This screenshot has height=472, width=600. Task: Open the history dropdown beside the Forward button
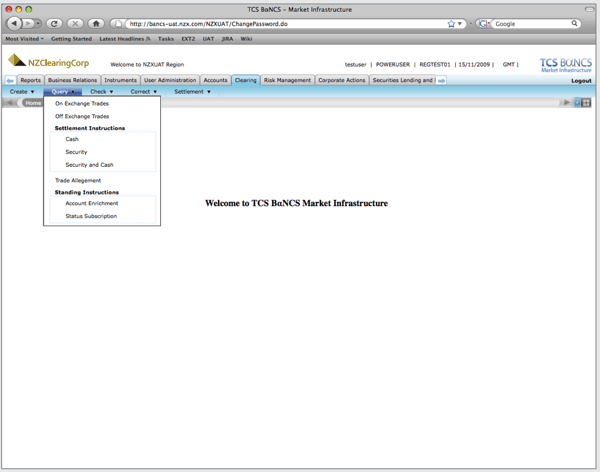[x=38, y=23]
